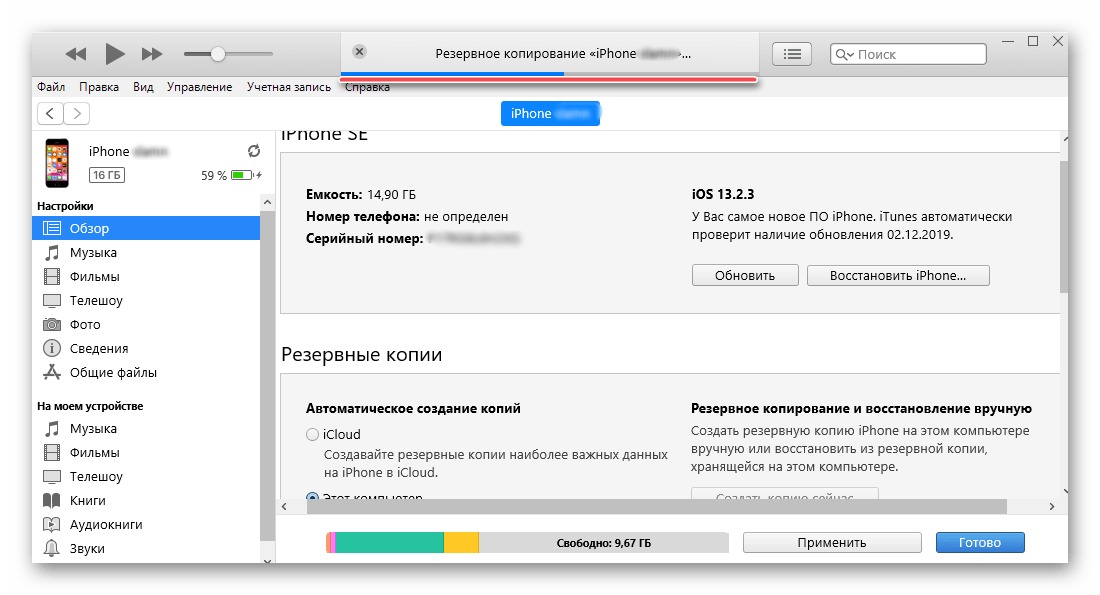Click the 16 ГБ capacity badge
The height and width of the screenshot is (595, 1100).
[x=107, y=175]
